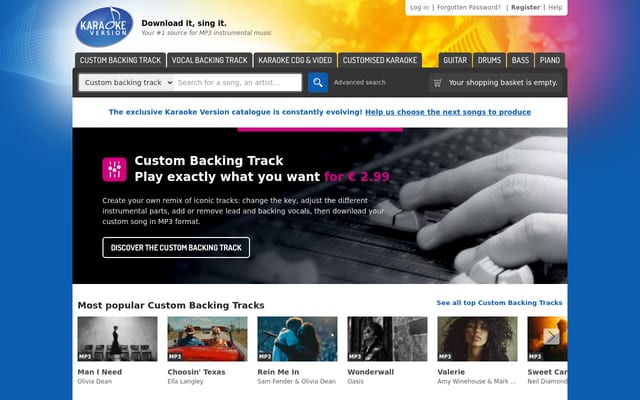Open the Choosin' Texas thumbnail
The width and height of the screenshot is (640, 400).
[x=207, y=339]
